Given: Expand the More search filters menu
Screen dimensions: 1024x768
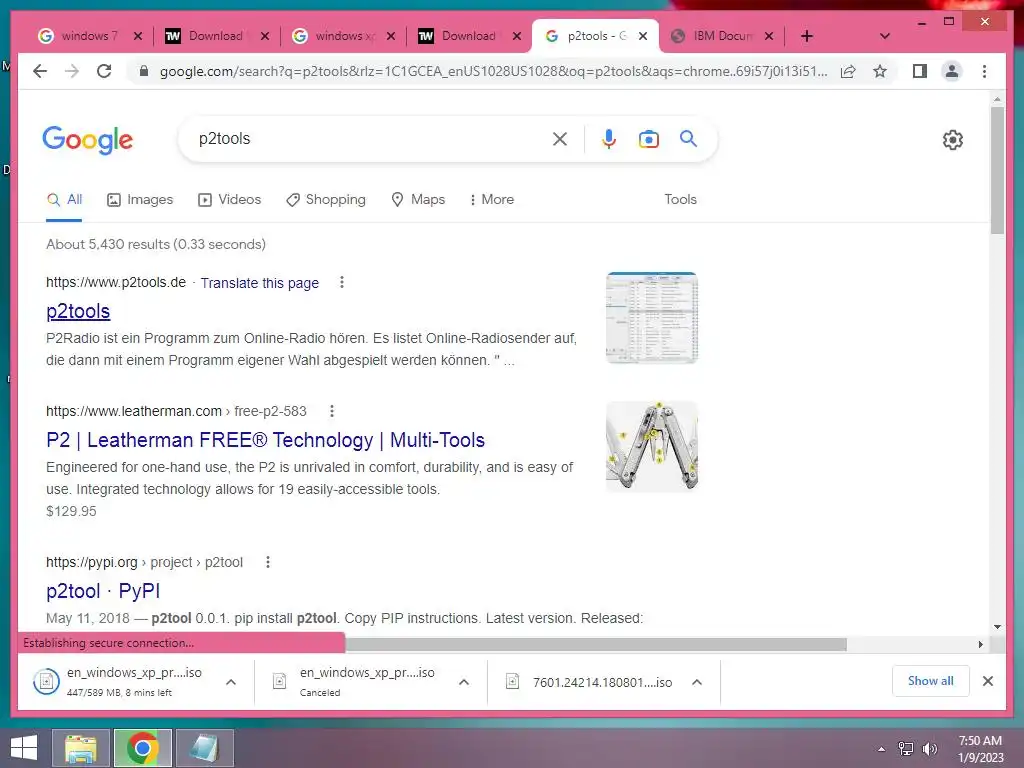Looking at the screenshot, I should coord(492,199).
